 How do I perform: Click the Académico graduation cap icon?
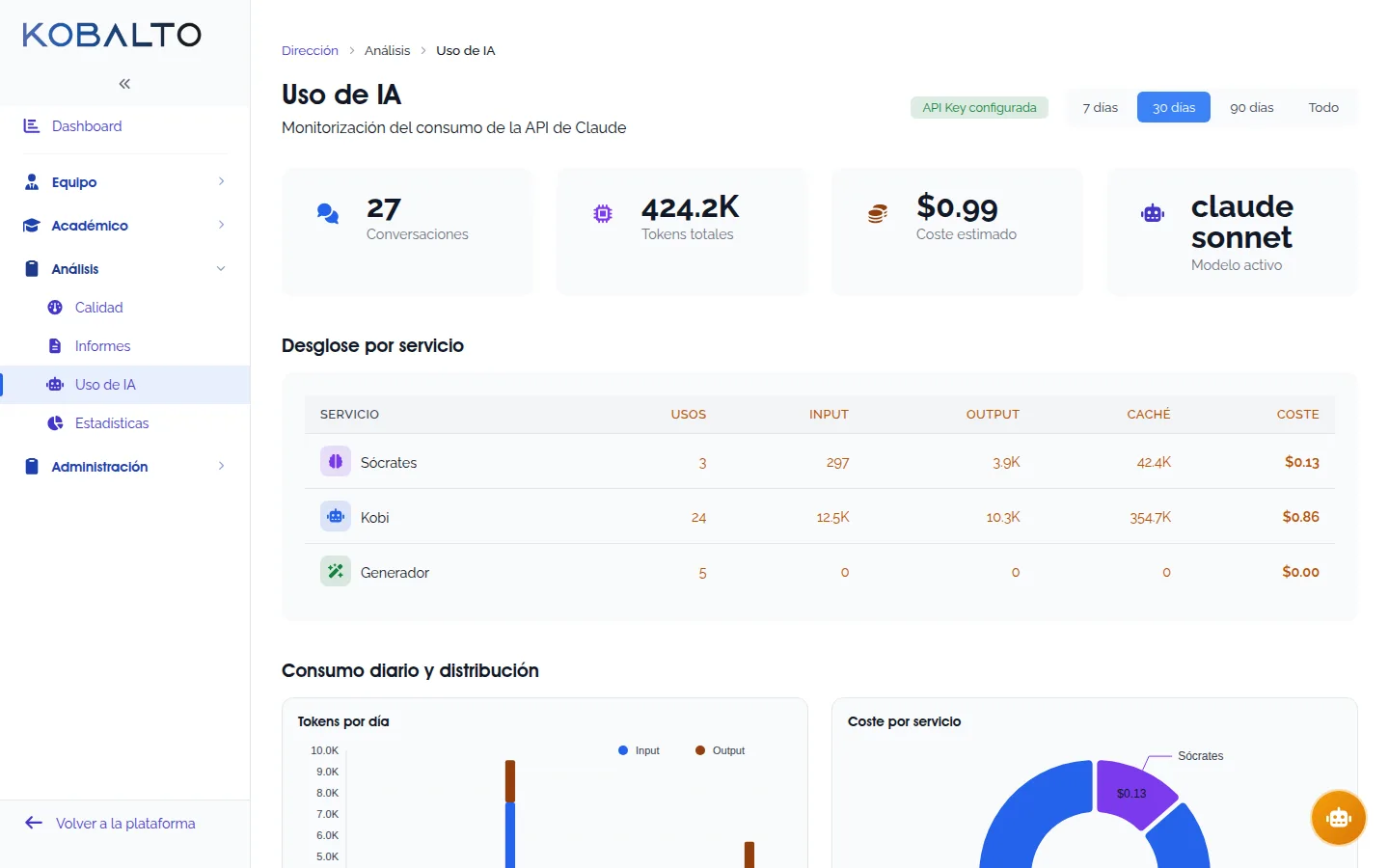(32, 226)
